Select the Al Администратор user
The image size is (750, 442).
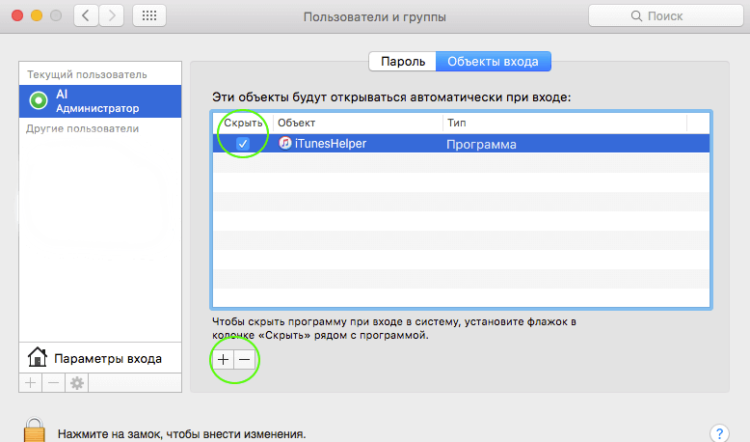click(100, 101)
